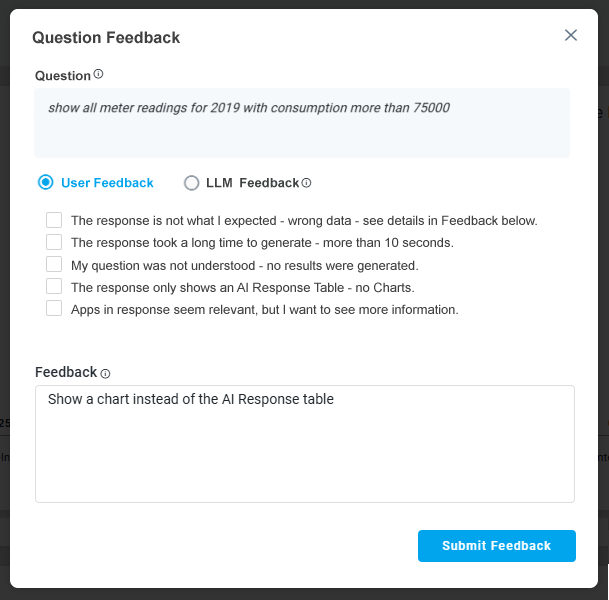Check the 'wrong data' response checkbox
Image resolution: width=609 pixels, height=600 pixels.
[x=54, y=220]
